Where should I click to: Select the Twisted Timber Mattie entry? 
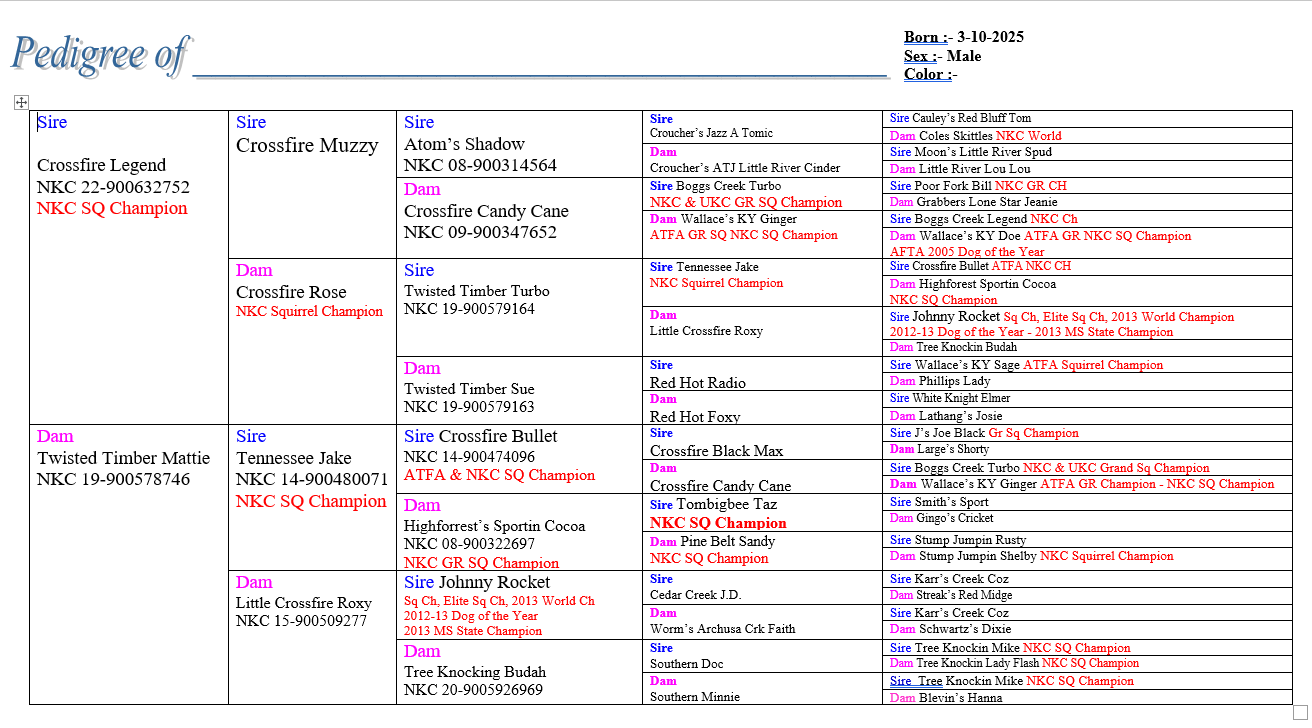click(x=123, y=459)
